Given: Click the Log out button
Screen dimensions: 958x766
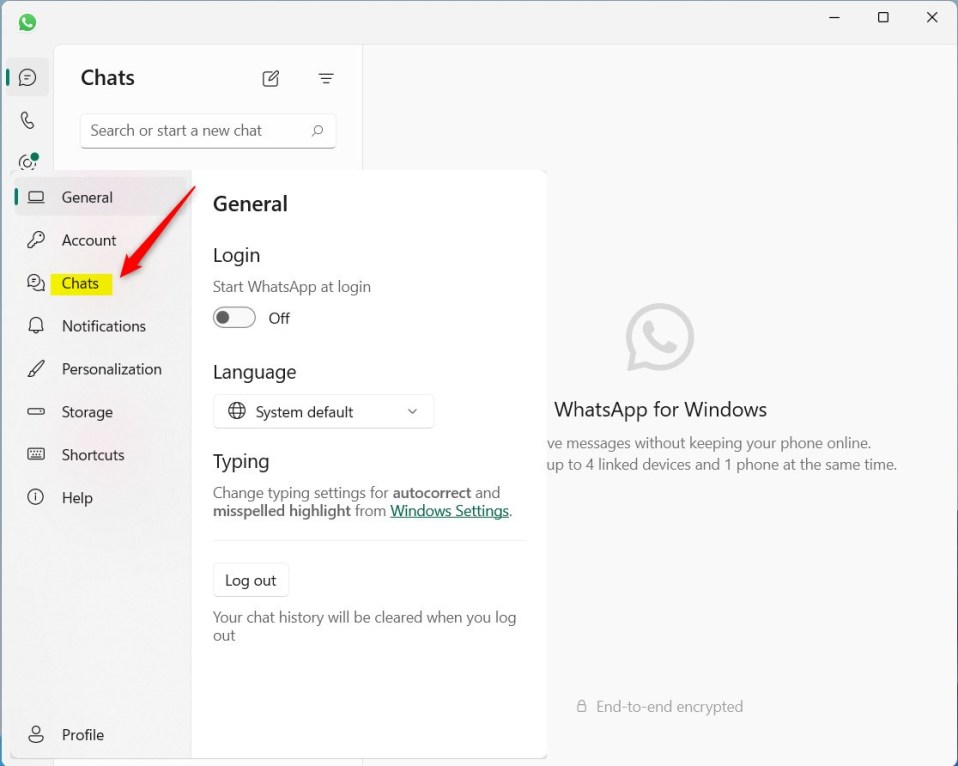Looking at the screenshot, I should pos(250,580).
